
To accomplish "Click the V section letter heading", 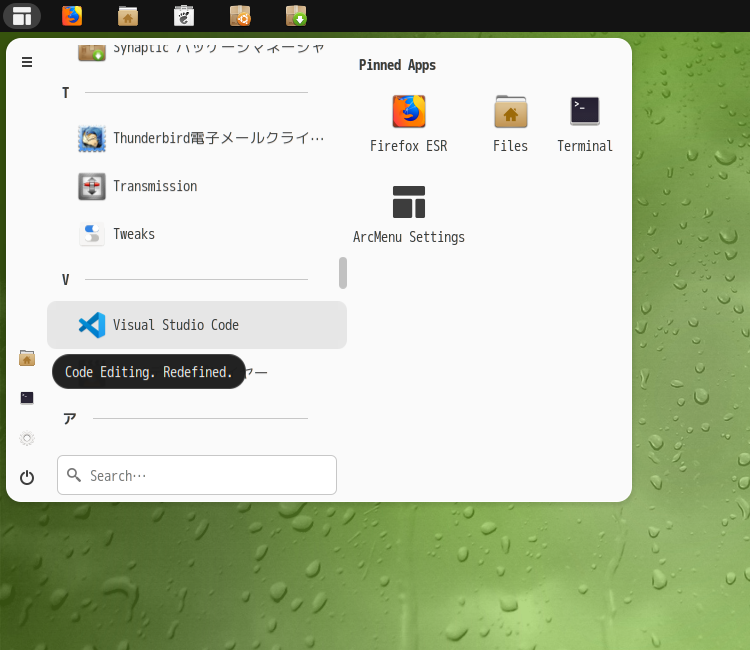I will pos(66,280).
